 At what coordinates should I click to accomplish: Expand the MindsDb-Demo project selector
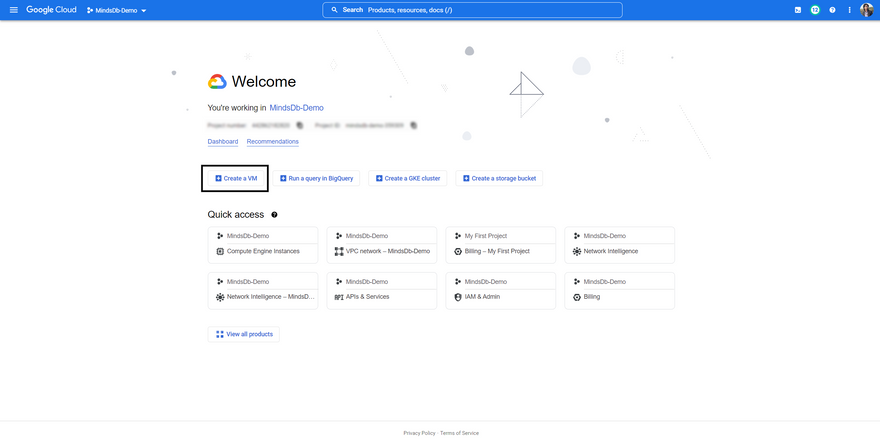click(117, 10)
